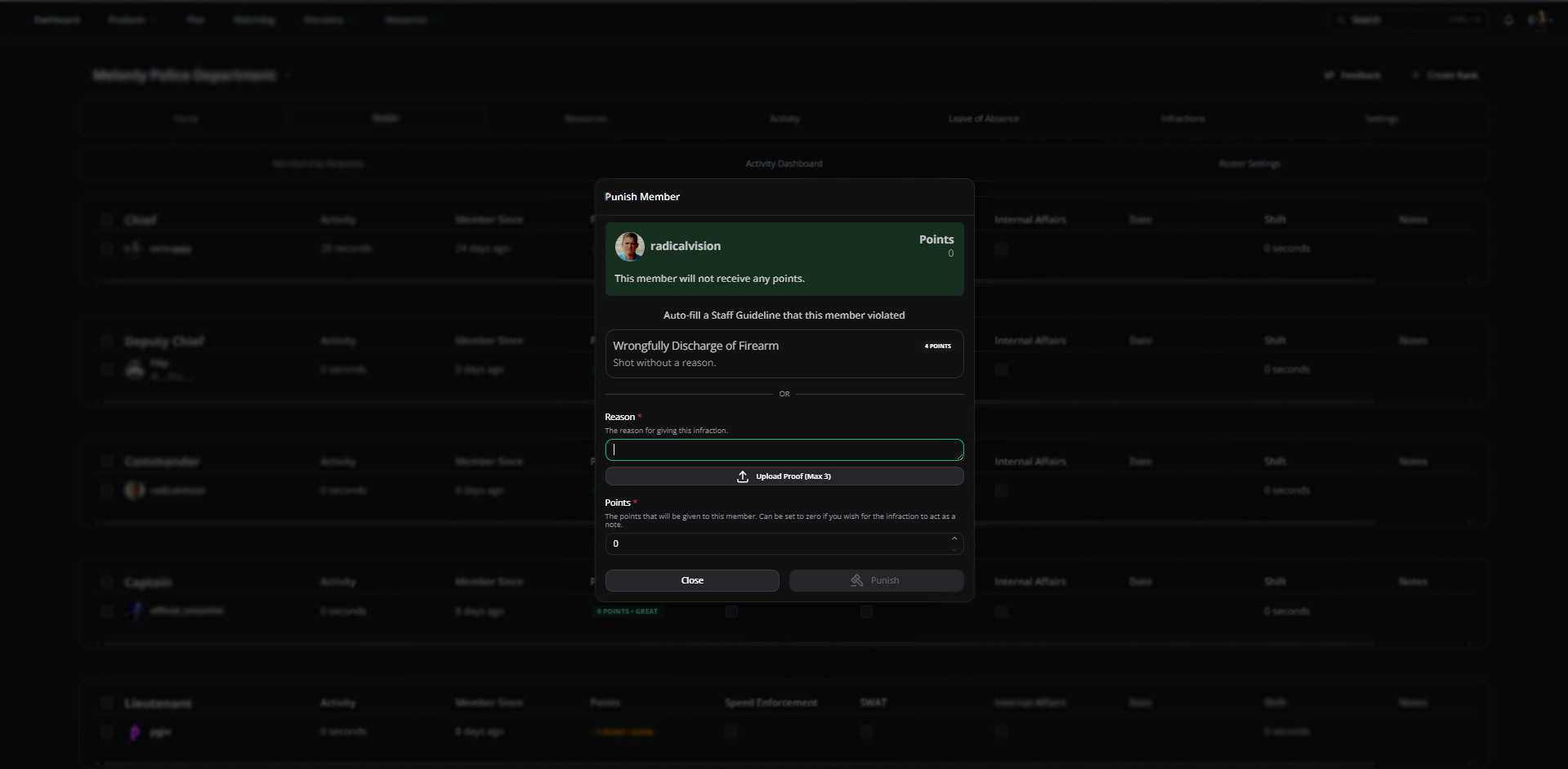This screenshot has width=1568, height=769.
Task: Click the Punish button
Action: [x=876, y=580]
